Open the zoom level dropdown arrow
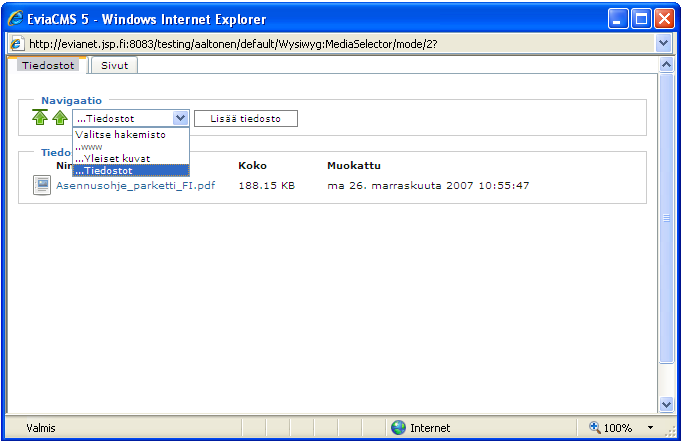This screenshot has width=681, height=441. click(x=650, y=428)
